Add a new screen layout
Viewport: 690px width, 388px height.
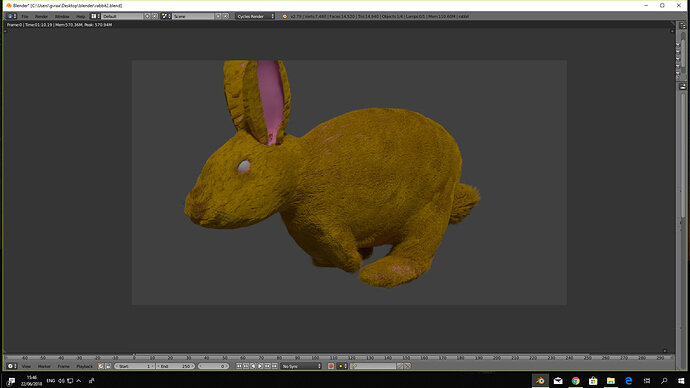tap(147, 16)
